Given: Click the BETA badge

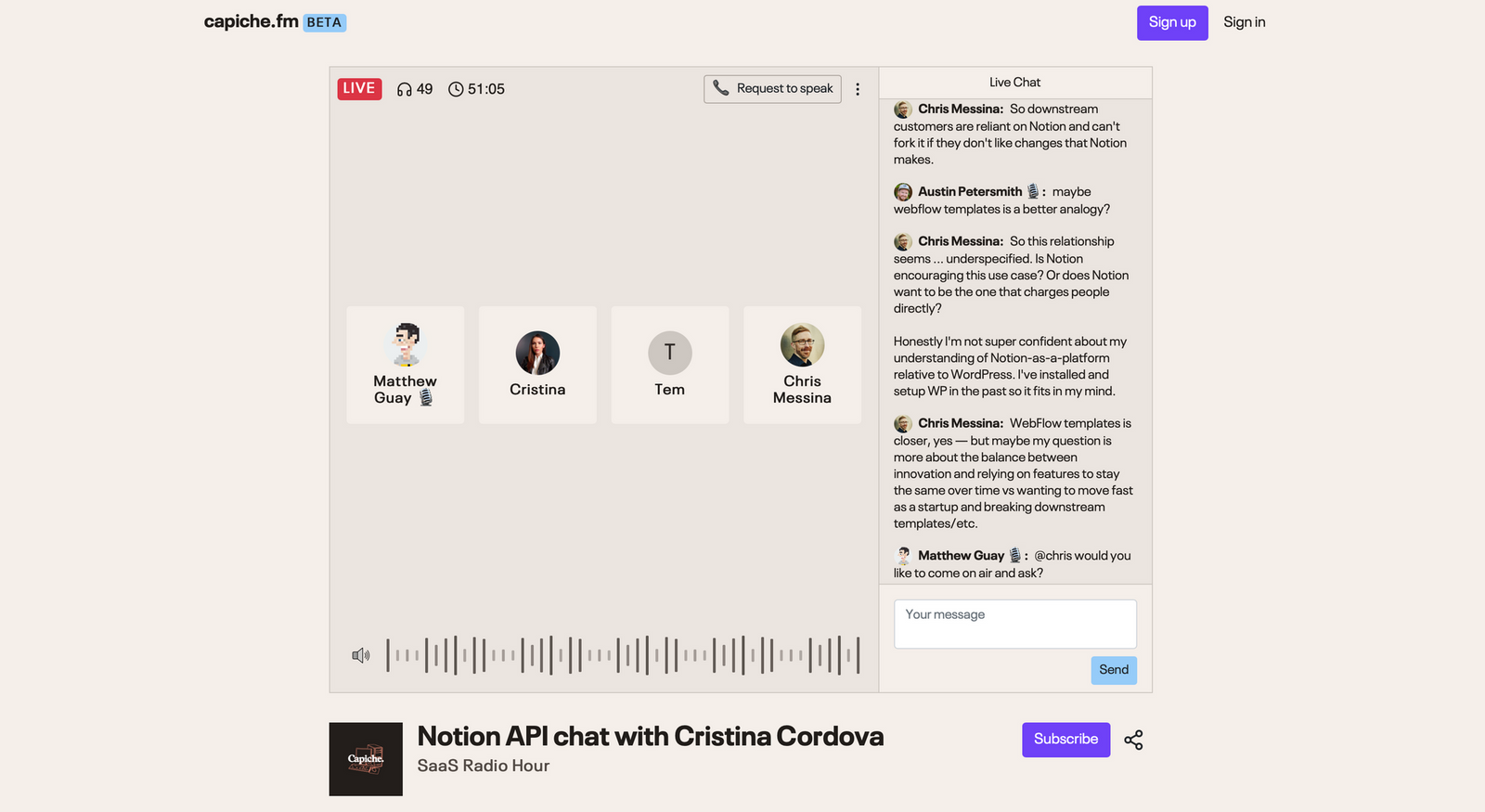Looking at the screenshot, I should point(324,22).
